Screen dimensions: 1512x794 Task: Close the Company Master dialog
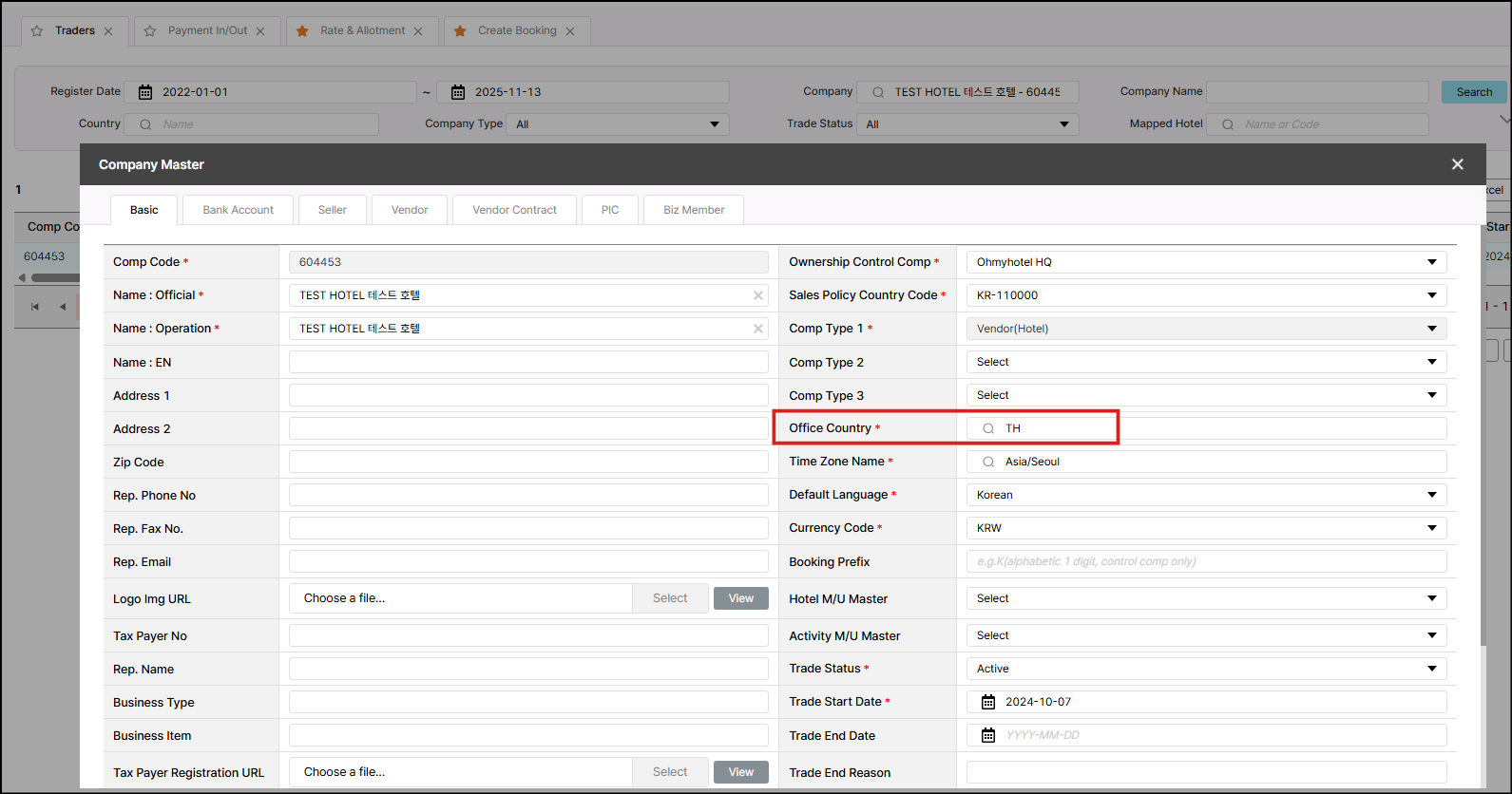click(1457, 164)
